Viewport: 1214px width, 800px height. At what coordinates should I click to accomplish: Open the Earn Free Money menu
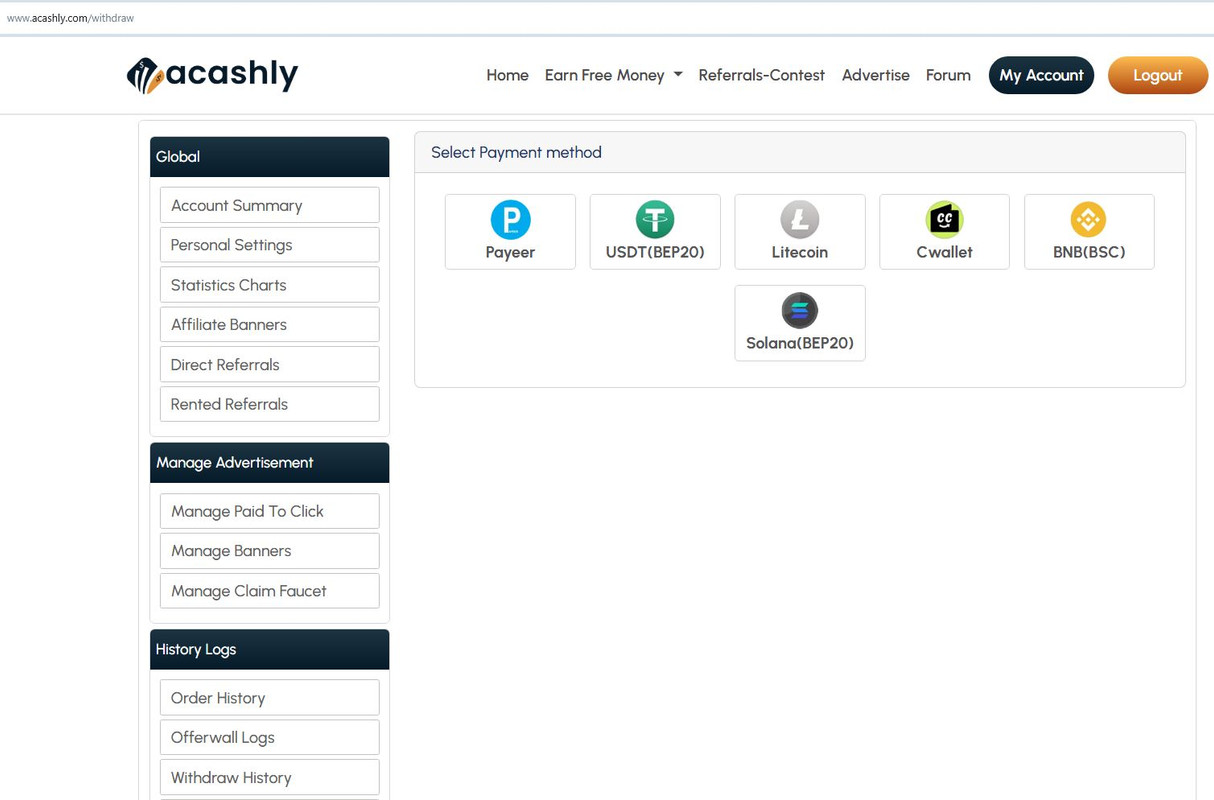613,75
